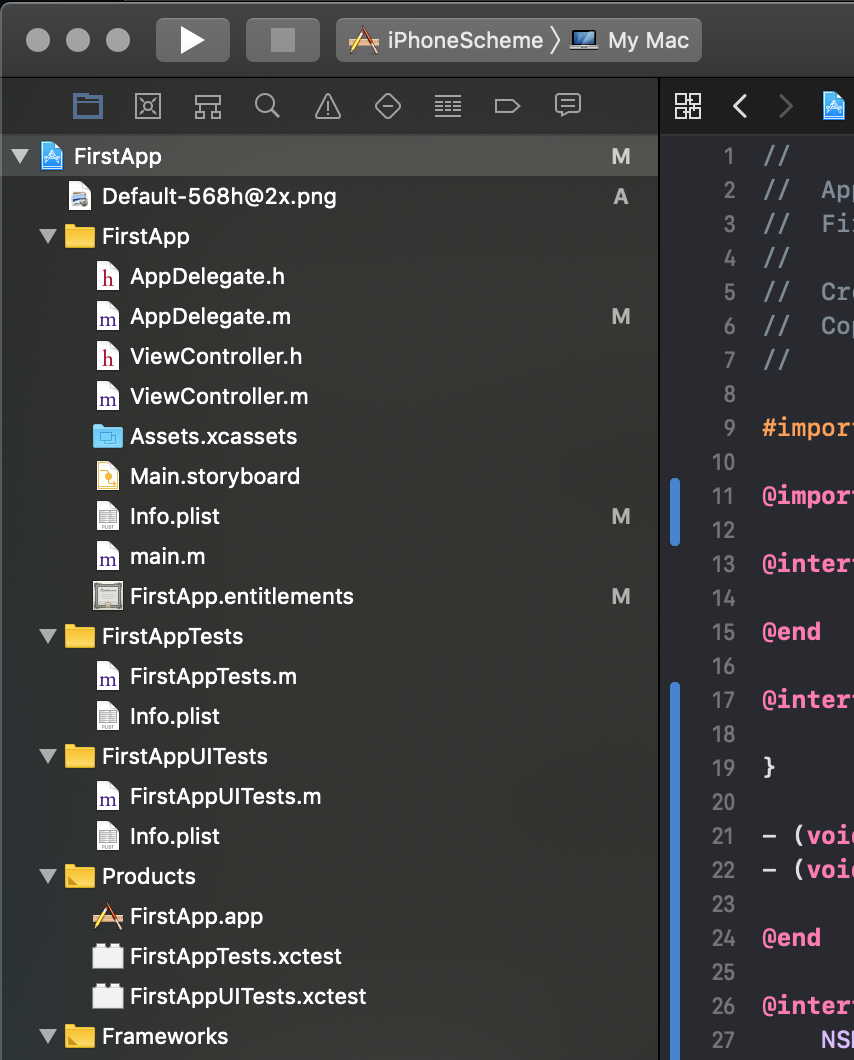The width and height of the screenshot is (854, 1060).
Task: Open the Breakpoint navigator
Action: point(508,105)
